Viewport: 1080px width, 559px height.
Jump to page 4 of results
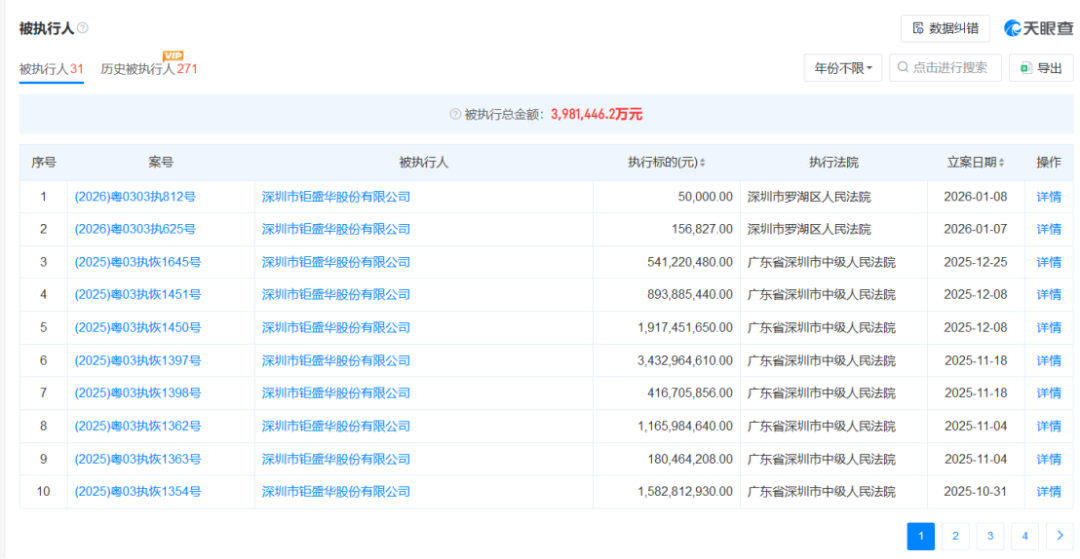tap(1024, 536)
